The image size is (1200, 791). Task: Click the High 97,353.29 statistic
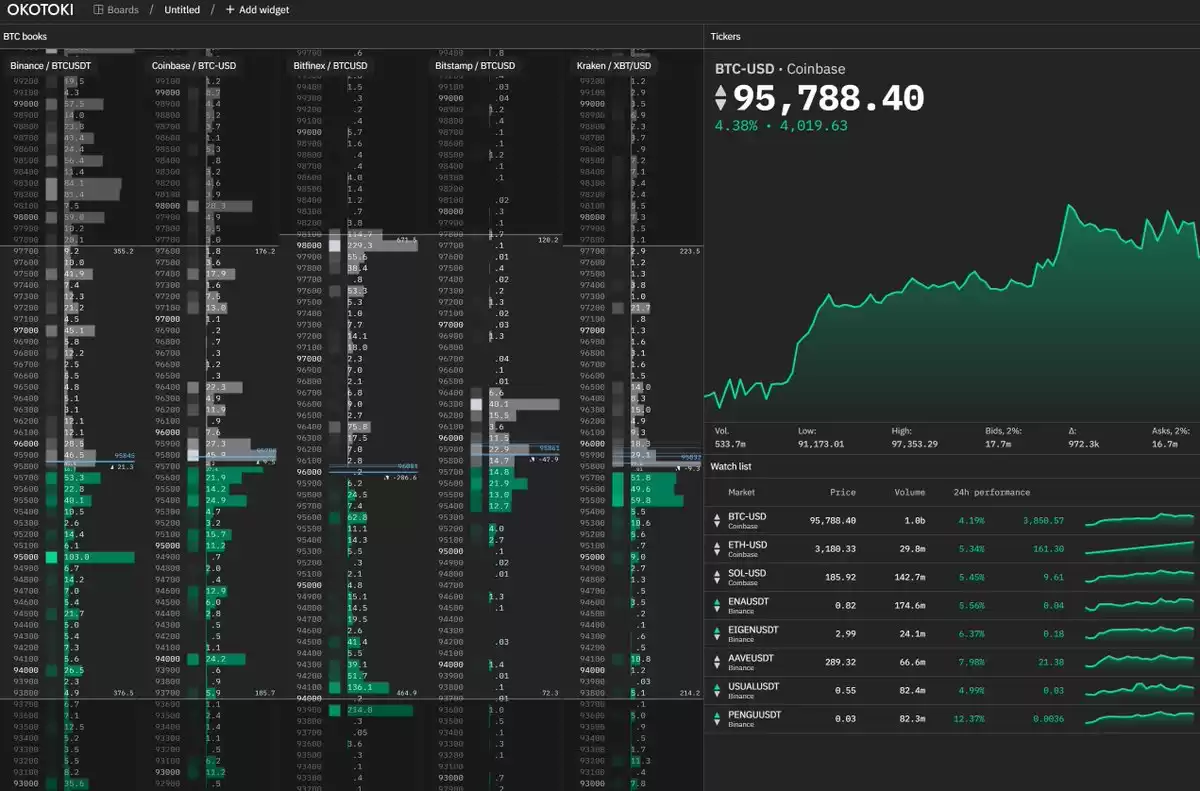[x=915, y=437]
